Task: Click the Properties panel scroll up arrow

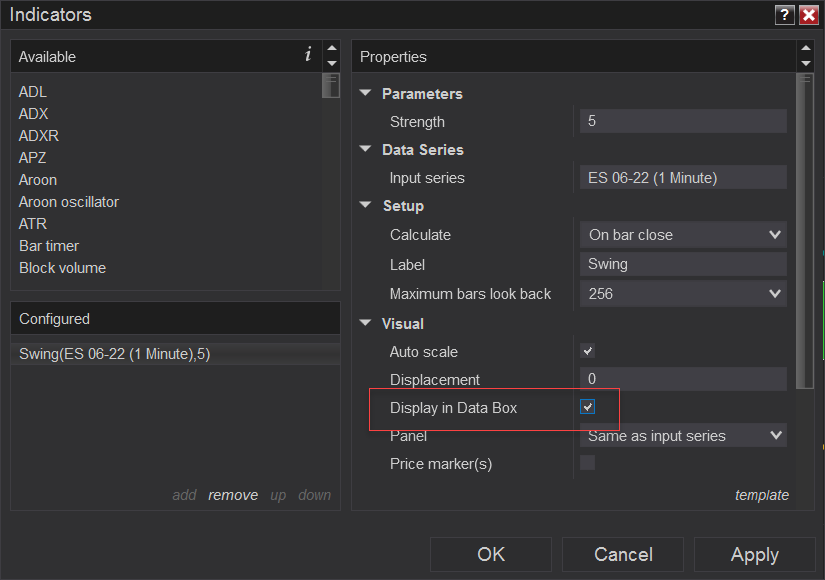Action: coord(806,49)
